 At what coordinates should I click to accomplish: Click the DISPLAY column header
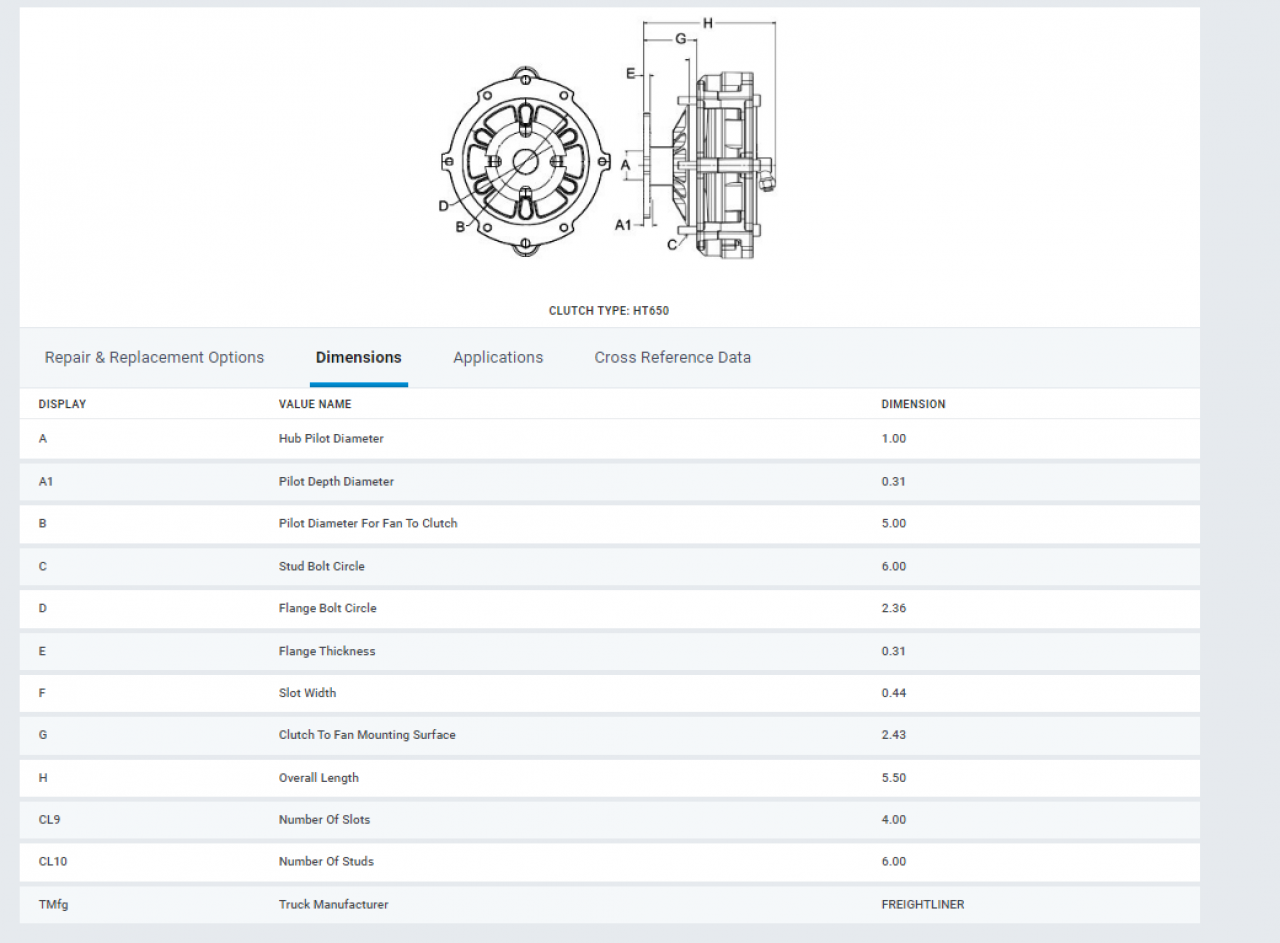(x=62, y=404)
